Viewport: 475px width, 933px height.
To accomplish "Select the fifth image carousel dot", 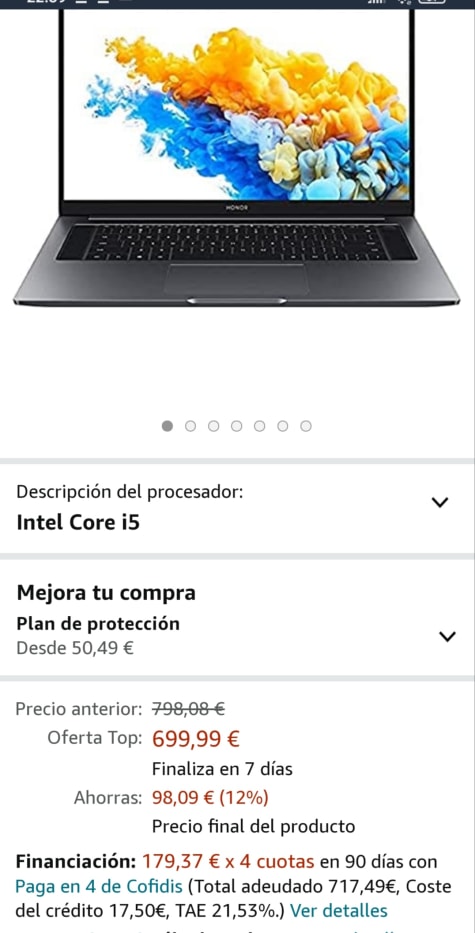I will (x=260, y=426).
